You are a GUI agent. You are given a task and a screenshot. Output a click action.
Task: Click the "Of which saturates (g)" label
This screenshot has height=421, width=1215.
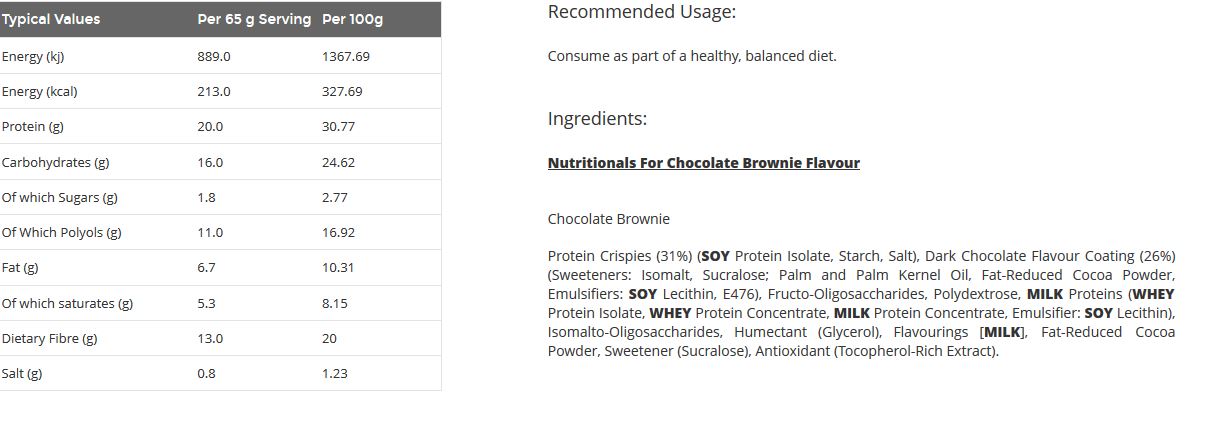pyautogui.click(x=67, y=303)
